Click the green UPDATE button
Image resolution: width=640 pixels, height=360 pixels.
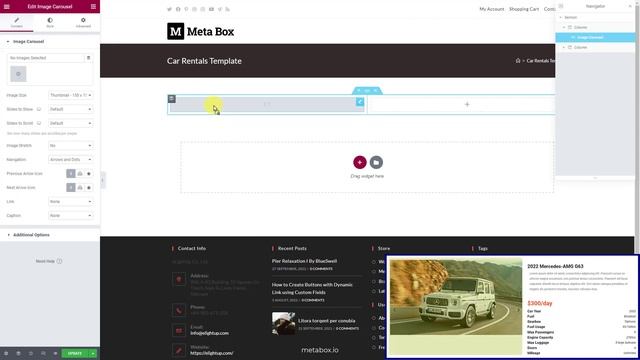75,353
